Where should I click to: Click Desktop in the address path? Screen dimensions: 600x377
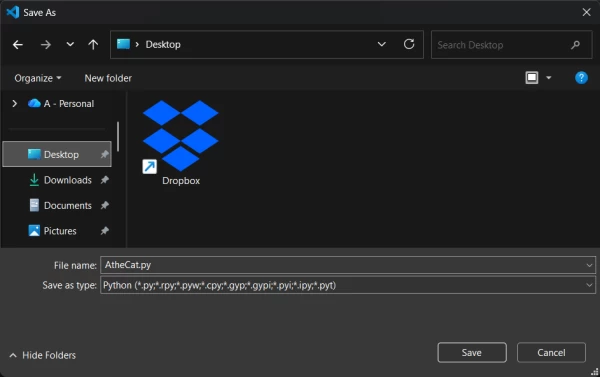click(163, 44)
